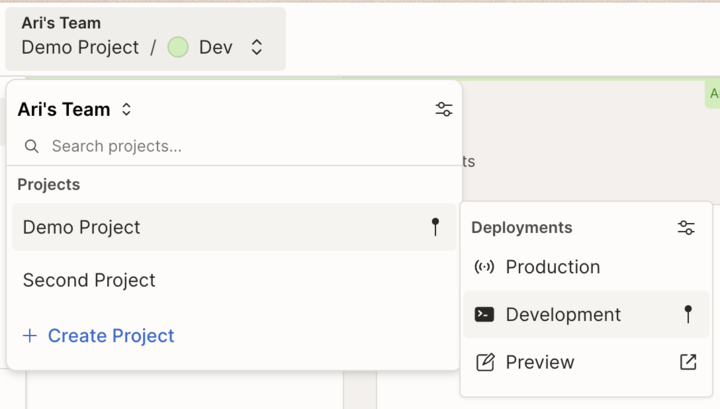Click the magnifying glass search icon
The image size is (720, 409).
[x=32, y=146]
